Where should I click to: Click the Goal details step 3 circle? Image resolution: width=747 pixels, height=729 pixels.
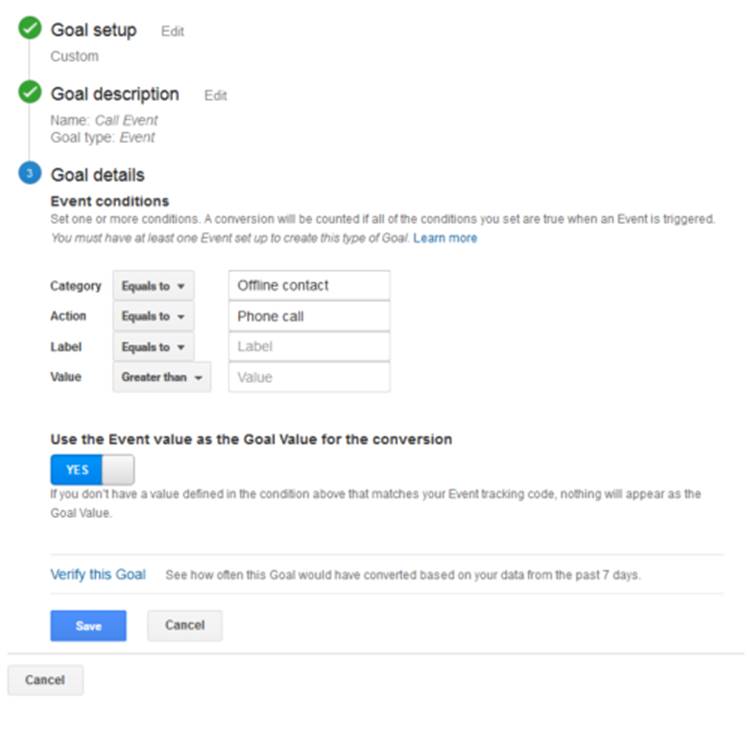(30, 173)
